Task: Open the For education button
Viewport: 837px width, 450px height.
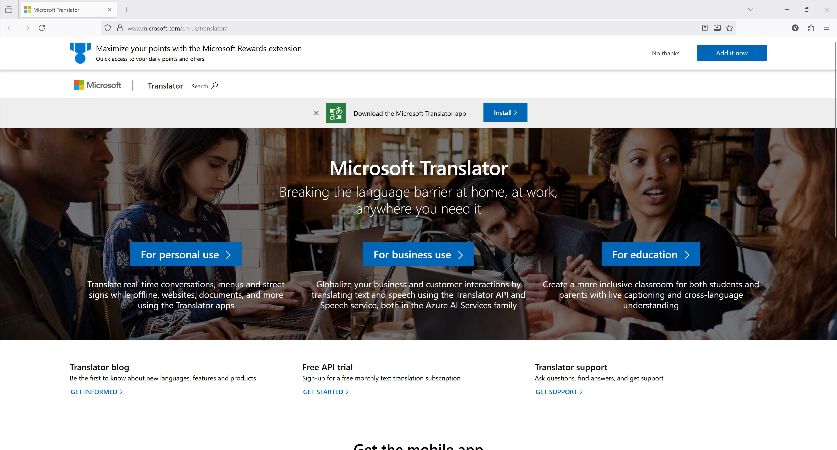Action: pos(651,255)
